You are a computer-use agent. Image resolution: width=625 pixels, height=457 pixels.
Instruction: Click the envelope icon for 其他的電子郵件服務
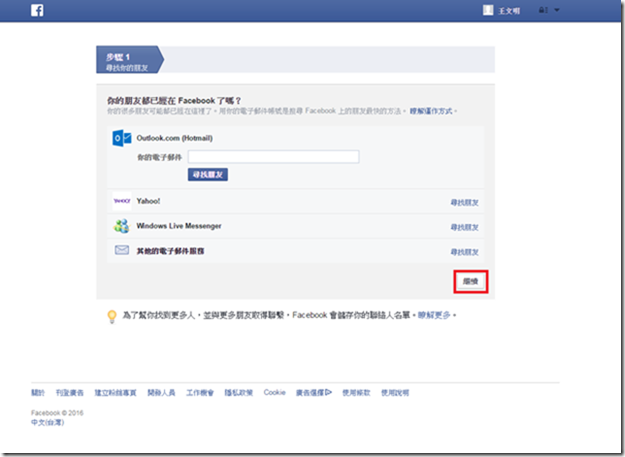point(122,250)
